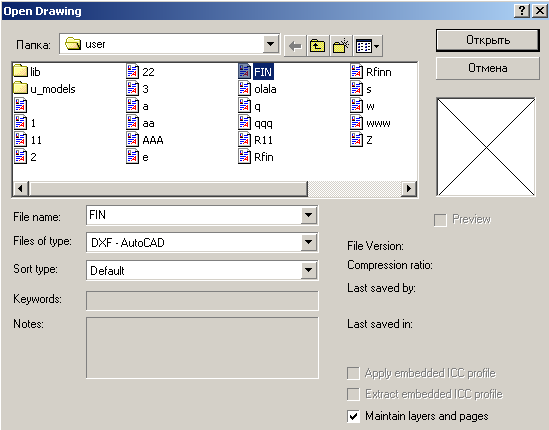Click the icon of file Rfin
549x430 pixels.
(x=244, y=157)
